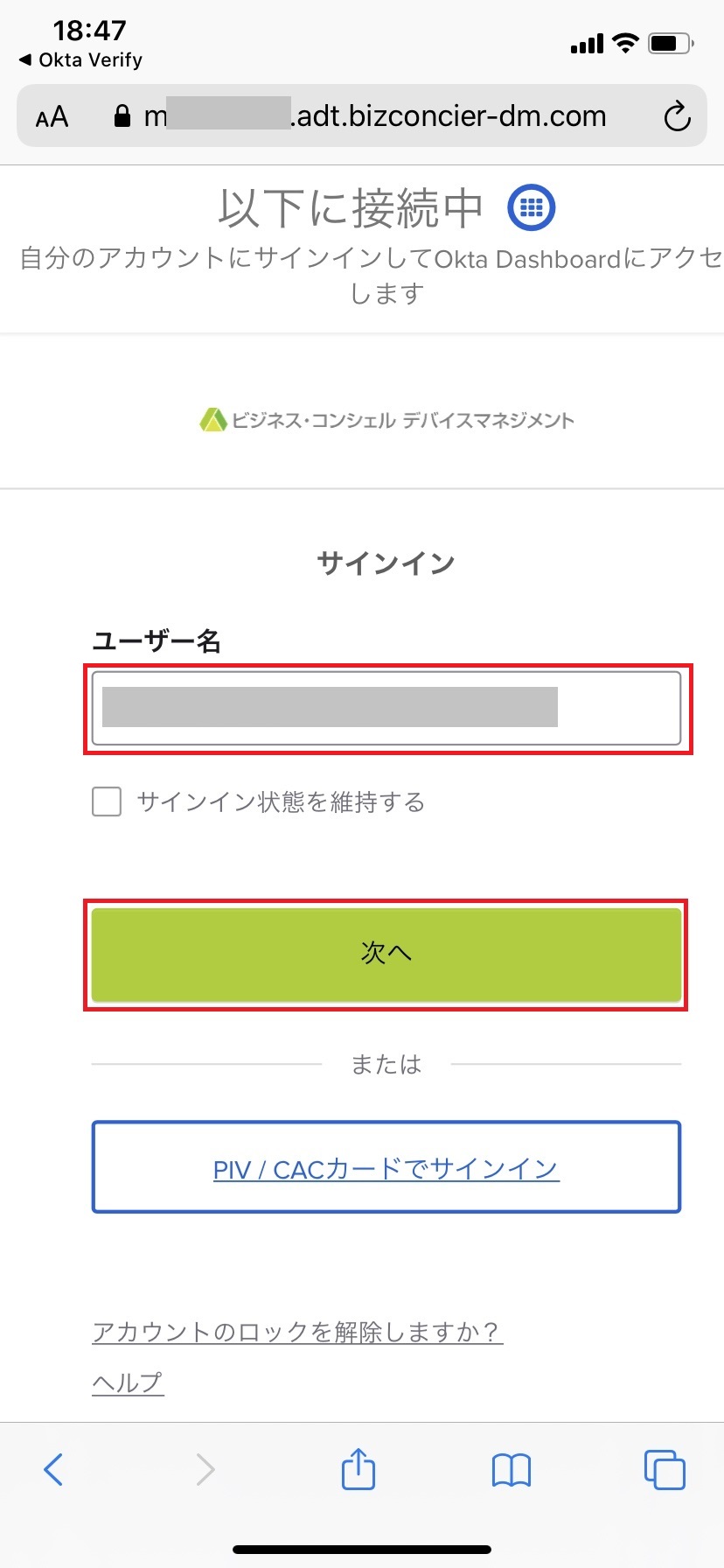
Task: Open the アカウントのロックを解除しますか？ link
Action: click(x=297, y=1332)
